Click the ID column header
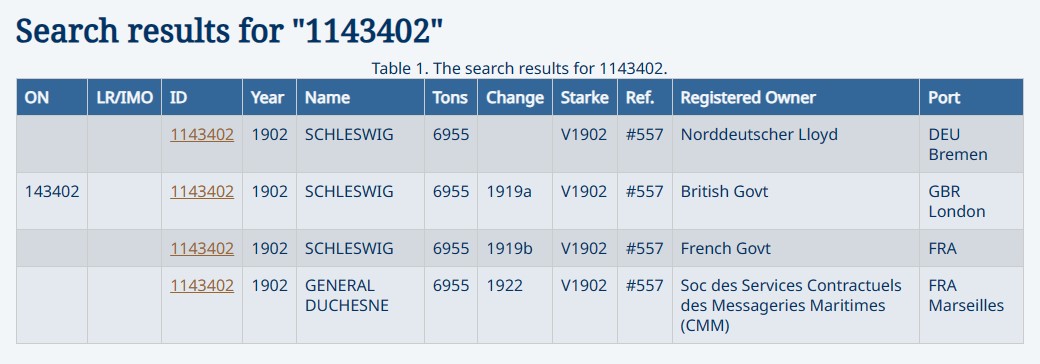Screen dimensions: 1040x364 point(202,97)
